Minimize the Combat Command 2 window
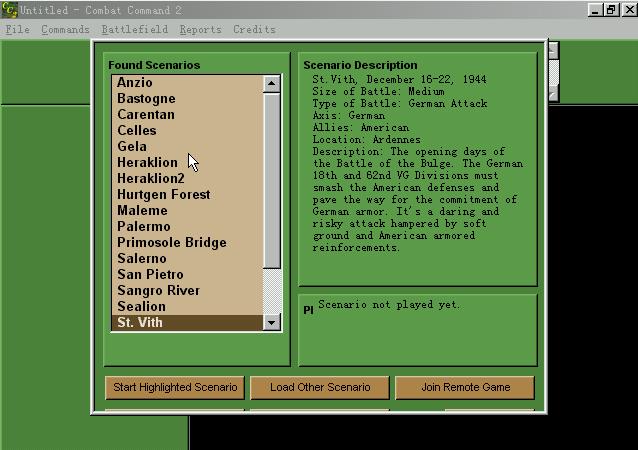The height and width of the screenshot is (450, 638). click(595, 10)
